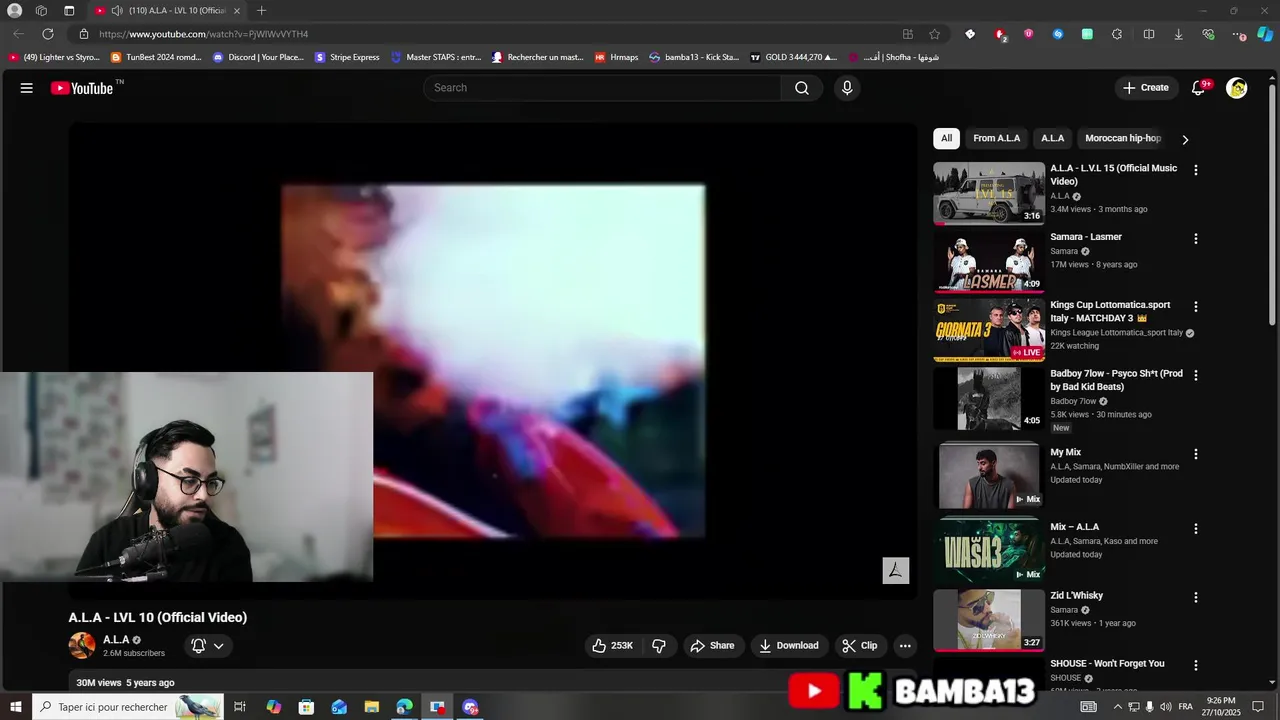Open options for Kings Cup Lottomatica video
The image size is (1280, 720).
(1195, 307)
